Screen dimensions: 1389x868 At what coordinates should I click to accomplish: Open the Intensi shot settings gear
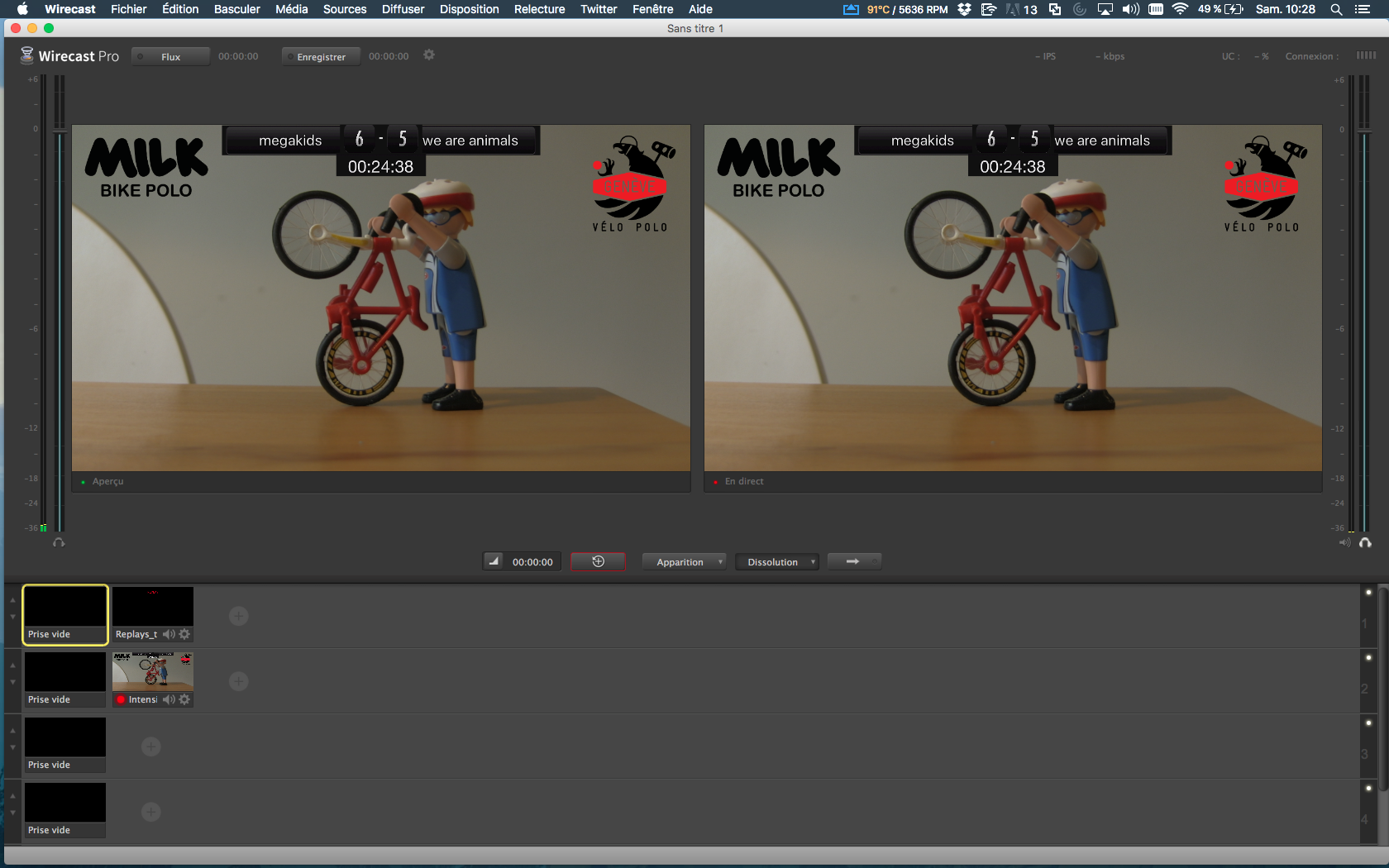[184, 699]
